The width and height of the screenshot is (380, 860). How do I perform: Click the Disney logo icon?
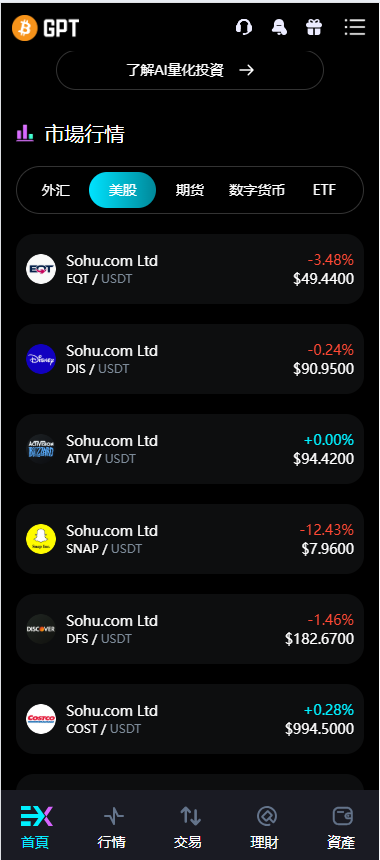(41, 359)
